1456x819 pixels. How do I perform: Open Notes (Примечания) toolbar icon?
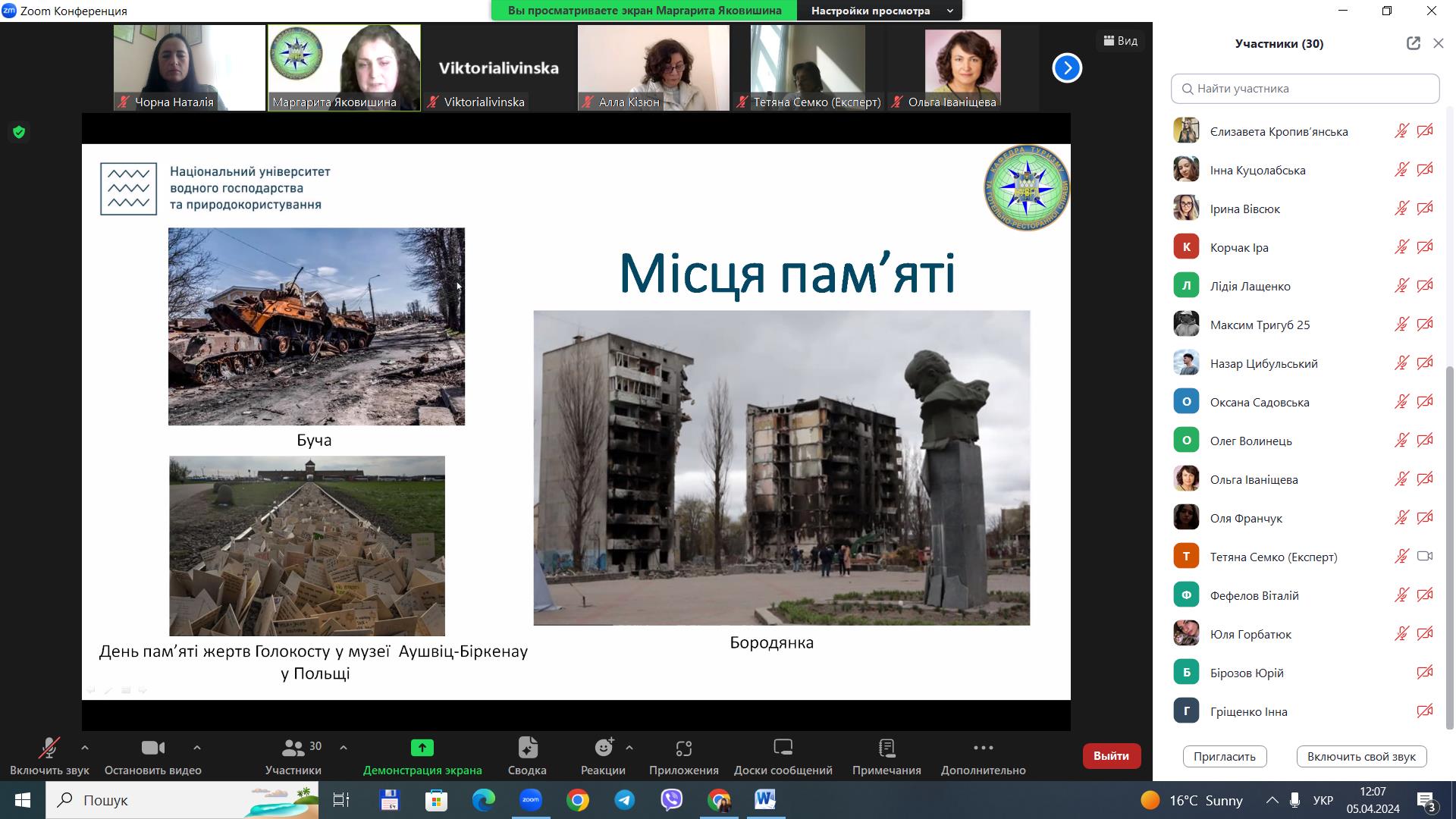pos(886,748)
